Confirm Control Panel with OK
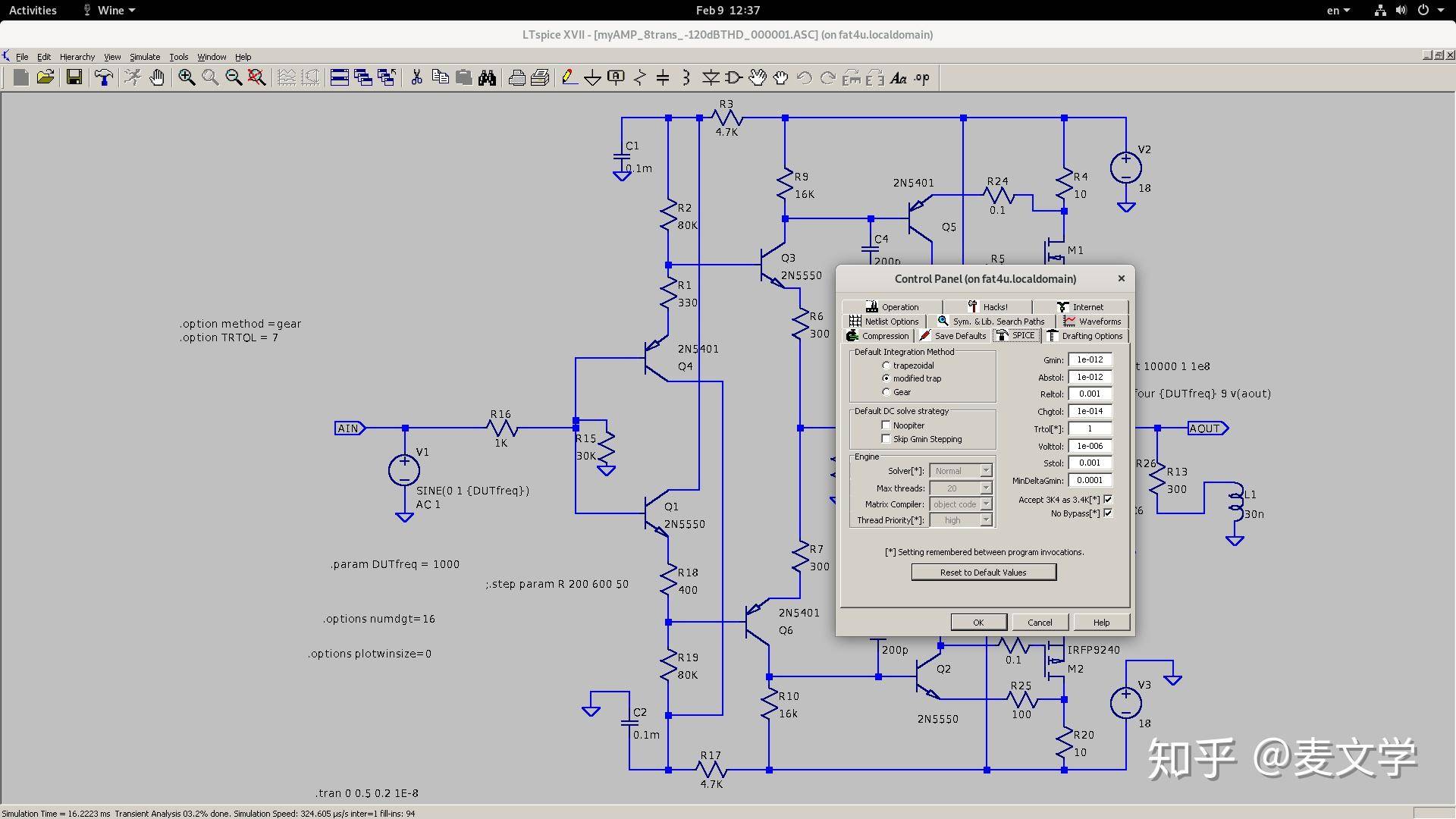Image resolution: width=1456 pixels, height=819 pixels. pos(978,623)
